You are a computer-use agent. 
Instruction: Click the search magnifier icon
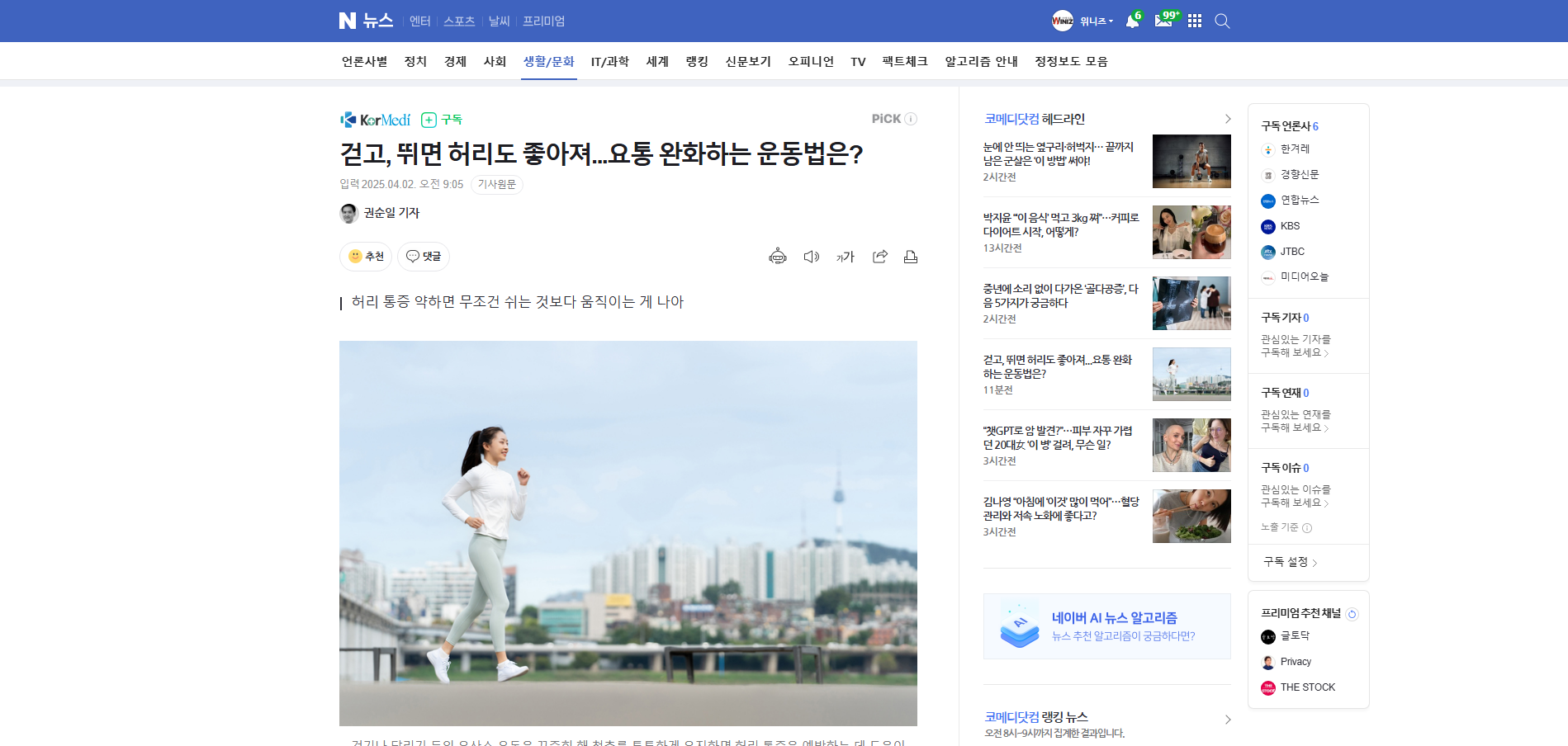point(1222,21)
